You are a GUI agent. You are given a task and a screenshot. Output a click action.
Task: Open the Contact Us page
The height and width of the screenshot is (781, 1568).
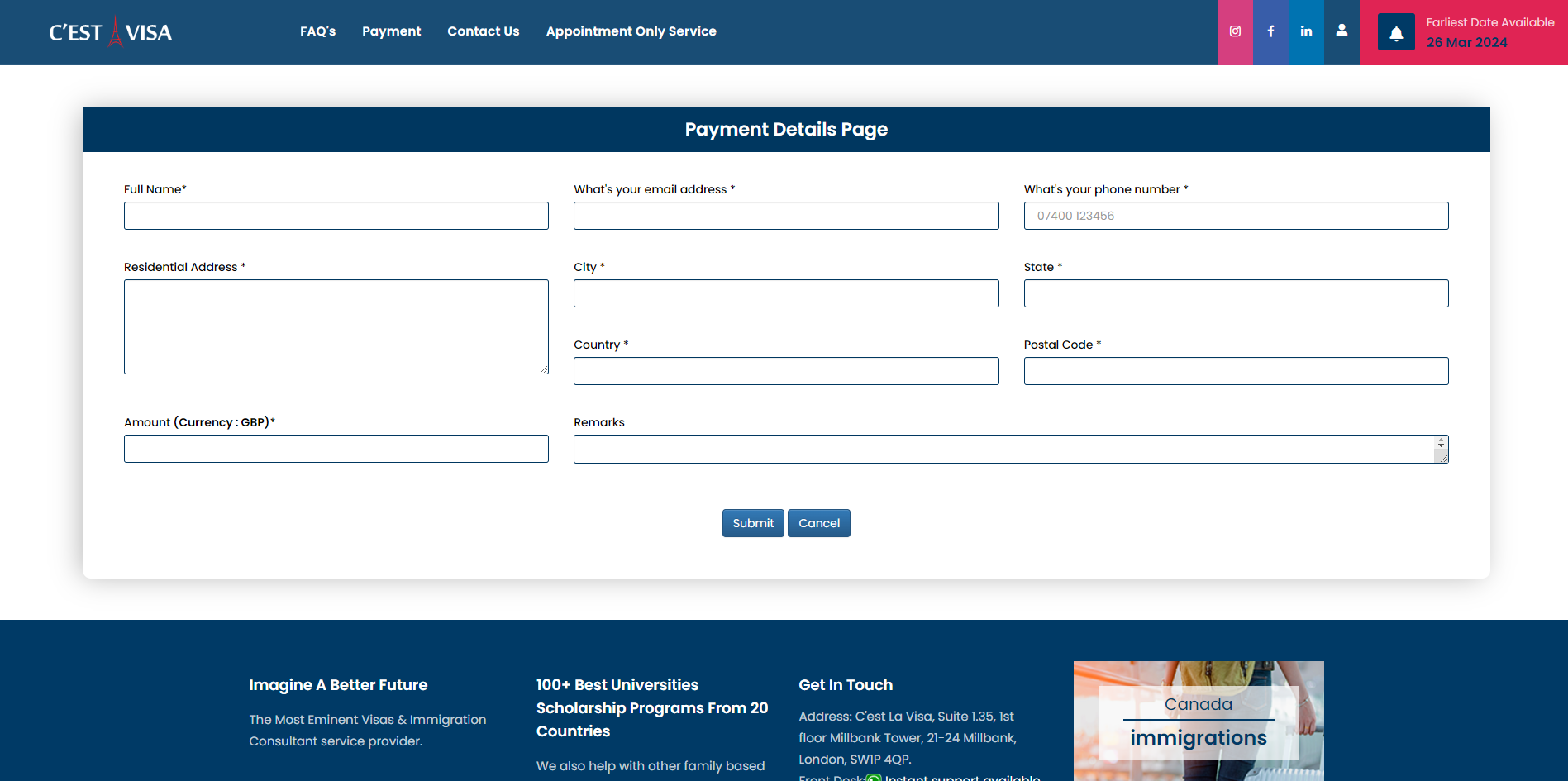pyautogui.click(x=483, y=31)
